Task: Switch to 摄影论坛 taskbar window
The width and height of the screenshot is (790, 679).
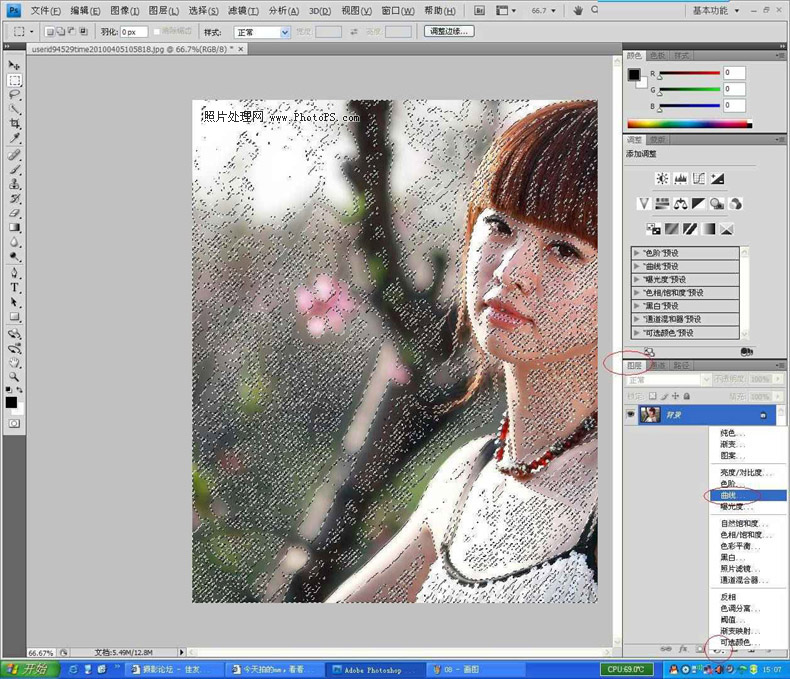Action: (x=172, y=669)
